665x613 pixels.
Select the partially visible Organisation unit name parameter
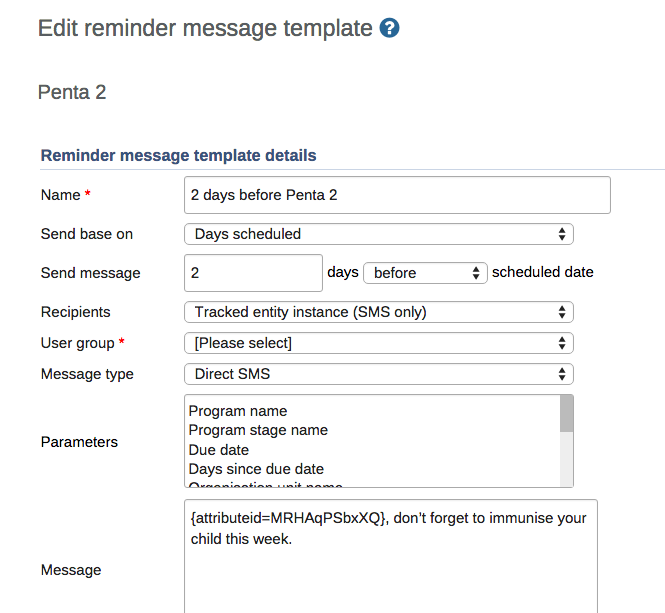click(266, 485)
